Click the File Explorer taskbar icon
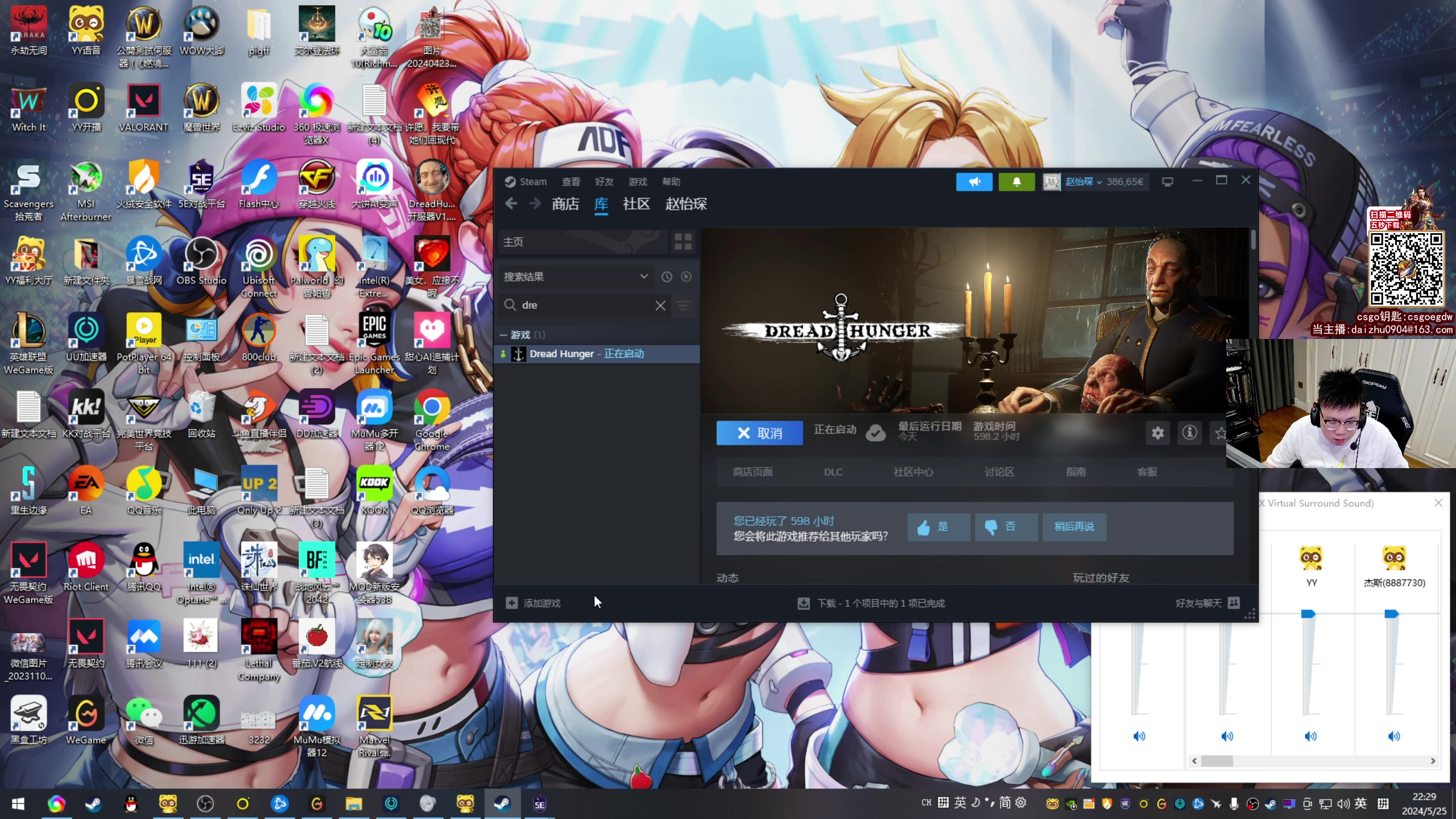This screenshot has width=1456, height=819. [353, 804]
